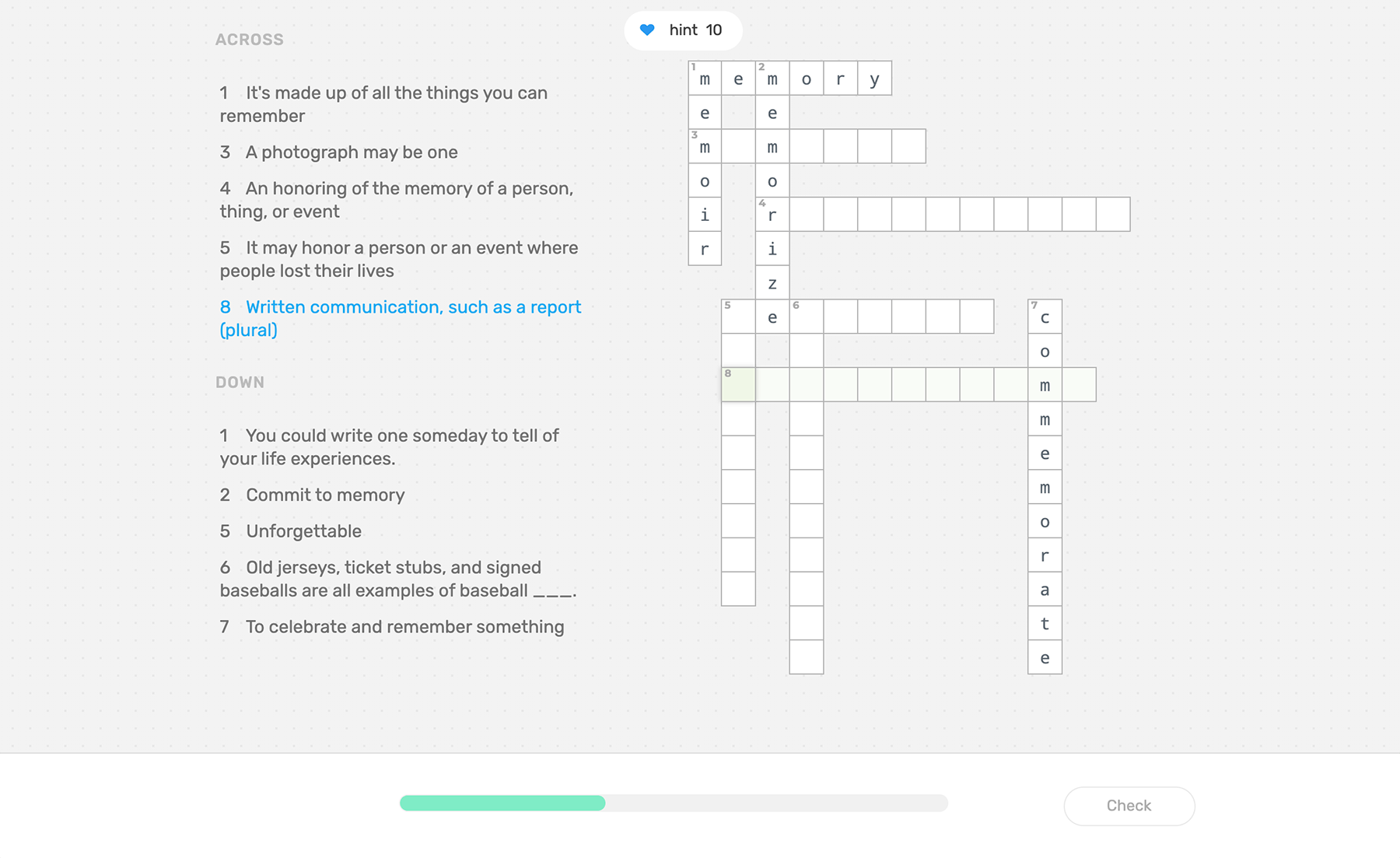Screen dimensions: 1400x858
Task: Select clue 1 Across about remembering
Action: [x=383, y=104]
